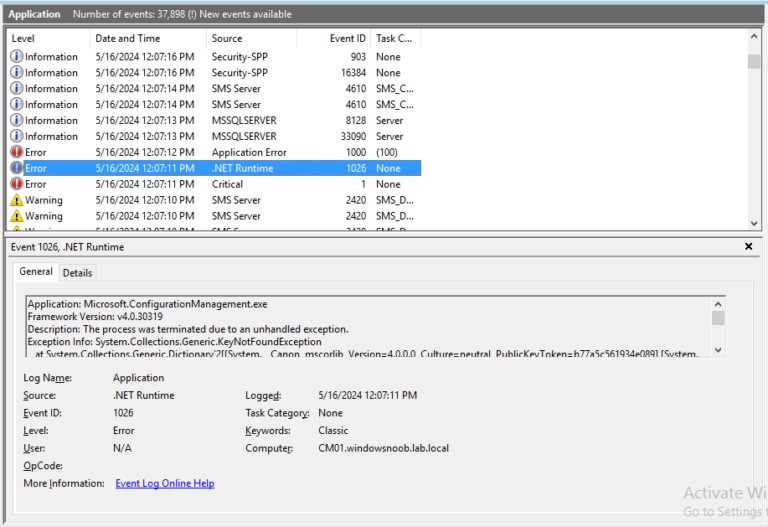Click the error icon of the Application Error row
This screenshot has width=768, height=527.
coord(16,152)
